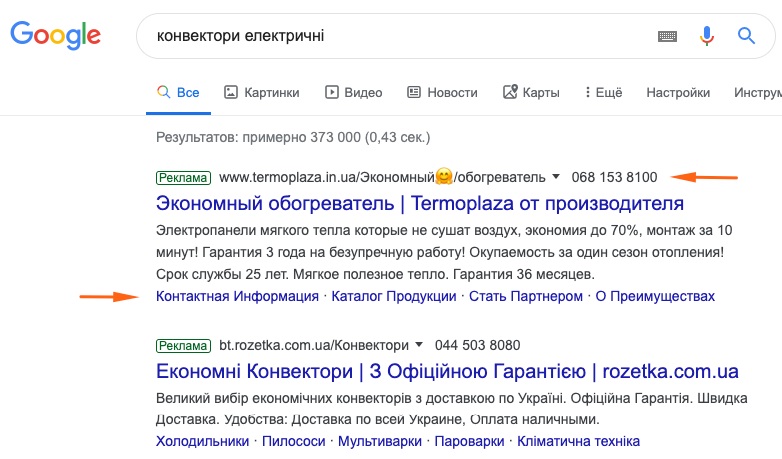Image resolution: width=782 pixels, height=459 pixels.
Task: Click the 'Результатов: примерно 373 000' text
Action: 293,137
